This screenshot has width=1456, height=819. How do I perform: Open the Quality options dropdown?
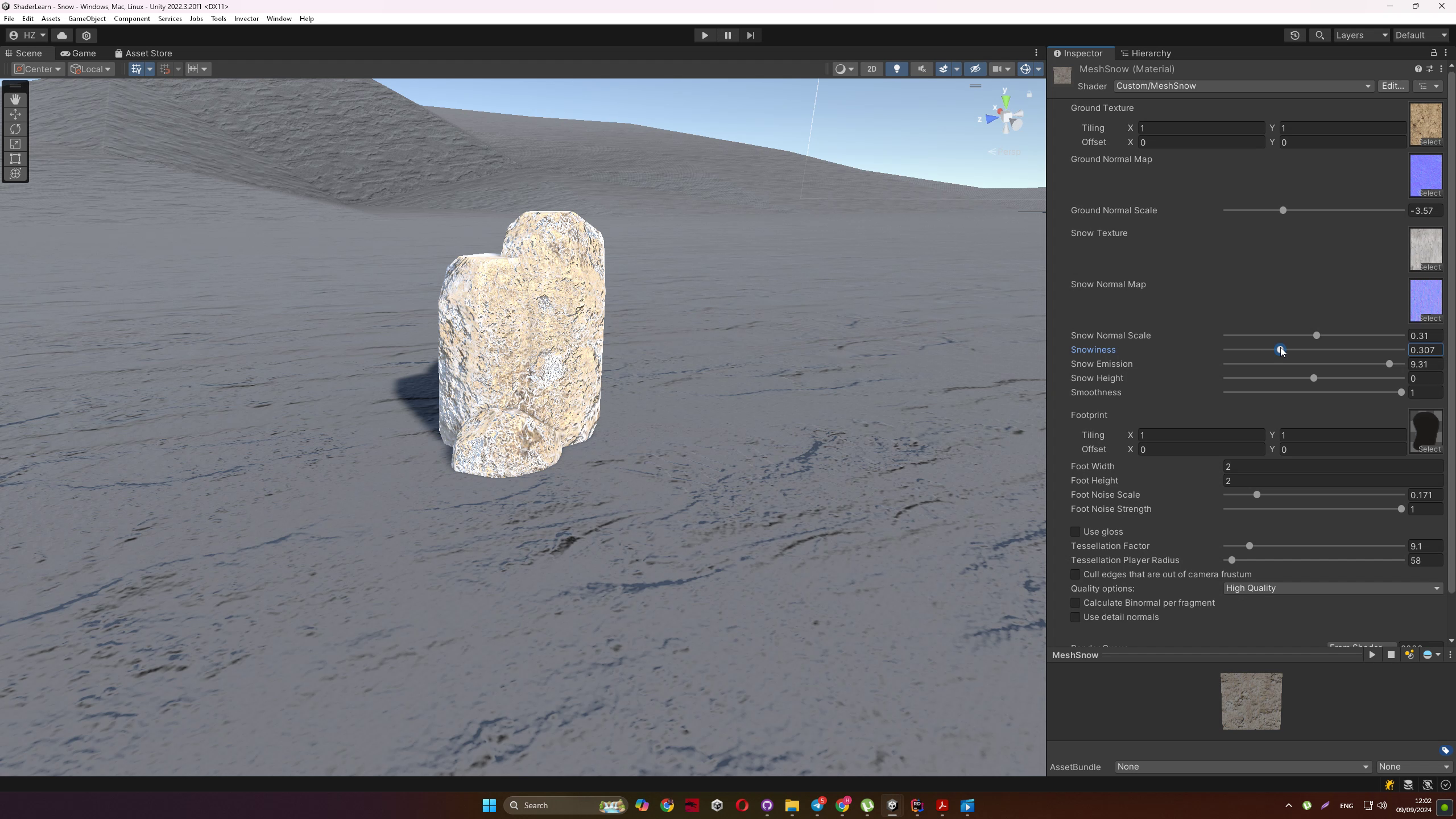[x=1333, y=588]
